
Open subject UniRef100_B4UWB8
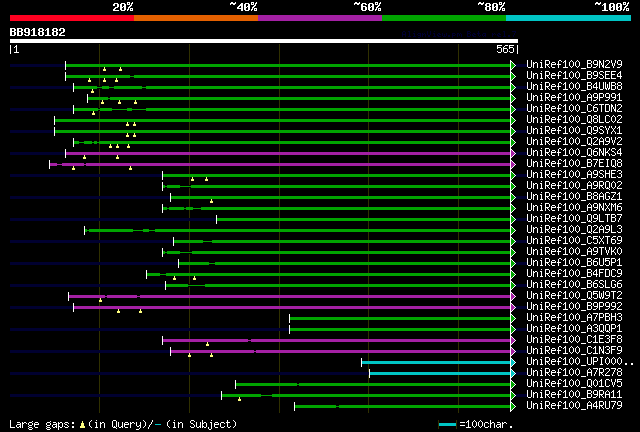(574, 86)
